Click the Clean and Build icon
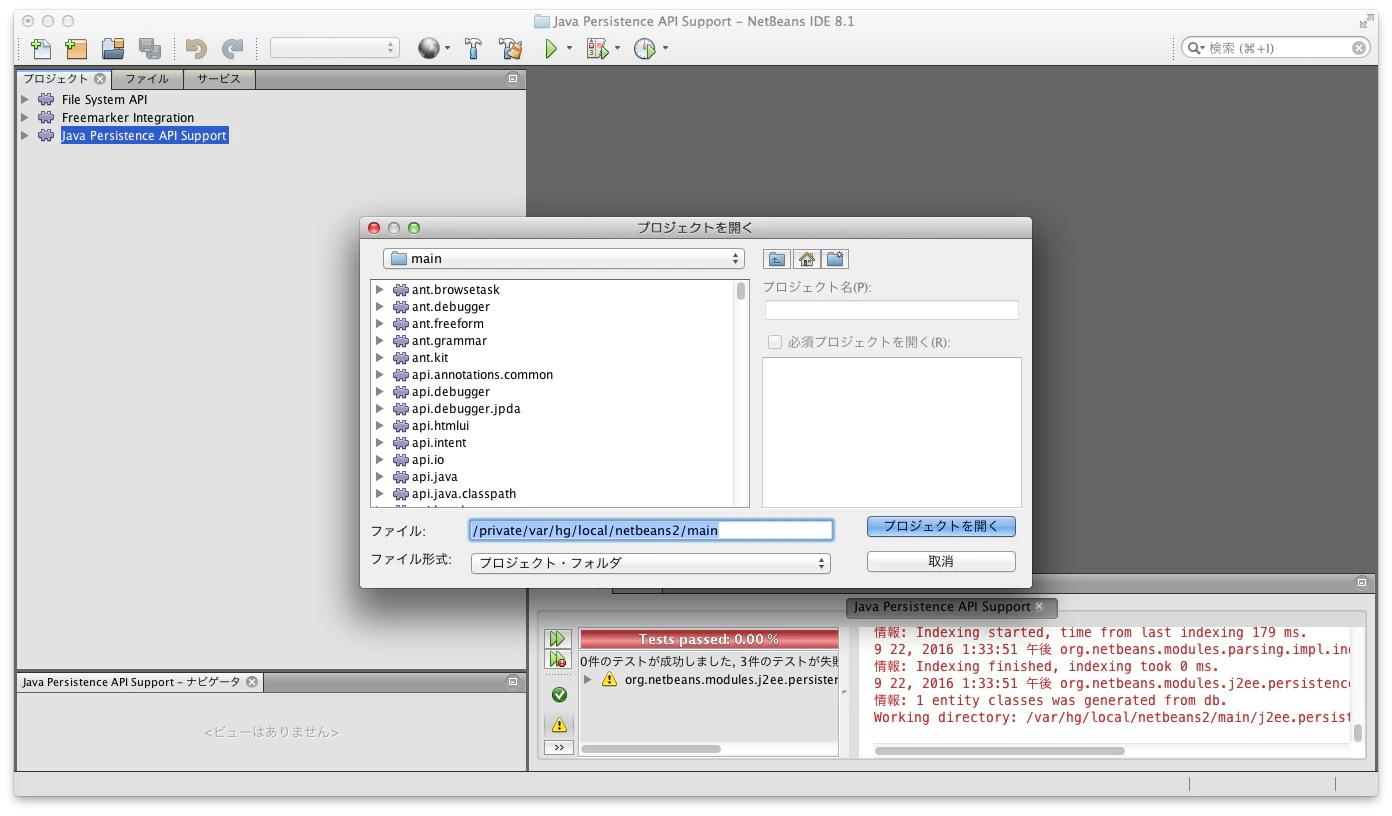 click(x=511, y=48)
